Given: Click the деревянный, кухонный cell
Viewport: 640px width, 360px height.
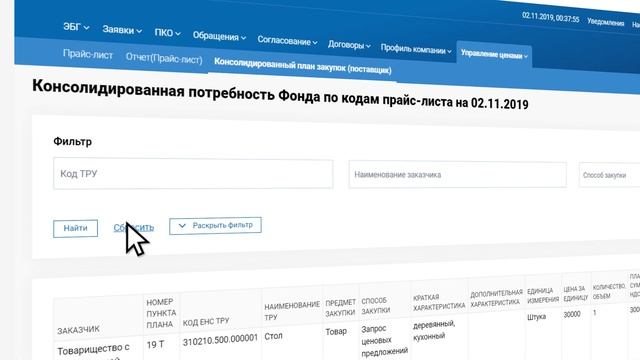Looking at the screenshot, I should point(433,330).
